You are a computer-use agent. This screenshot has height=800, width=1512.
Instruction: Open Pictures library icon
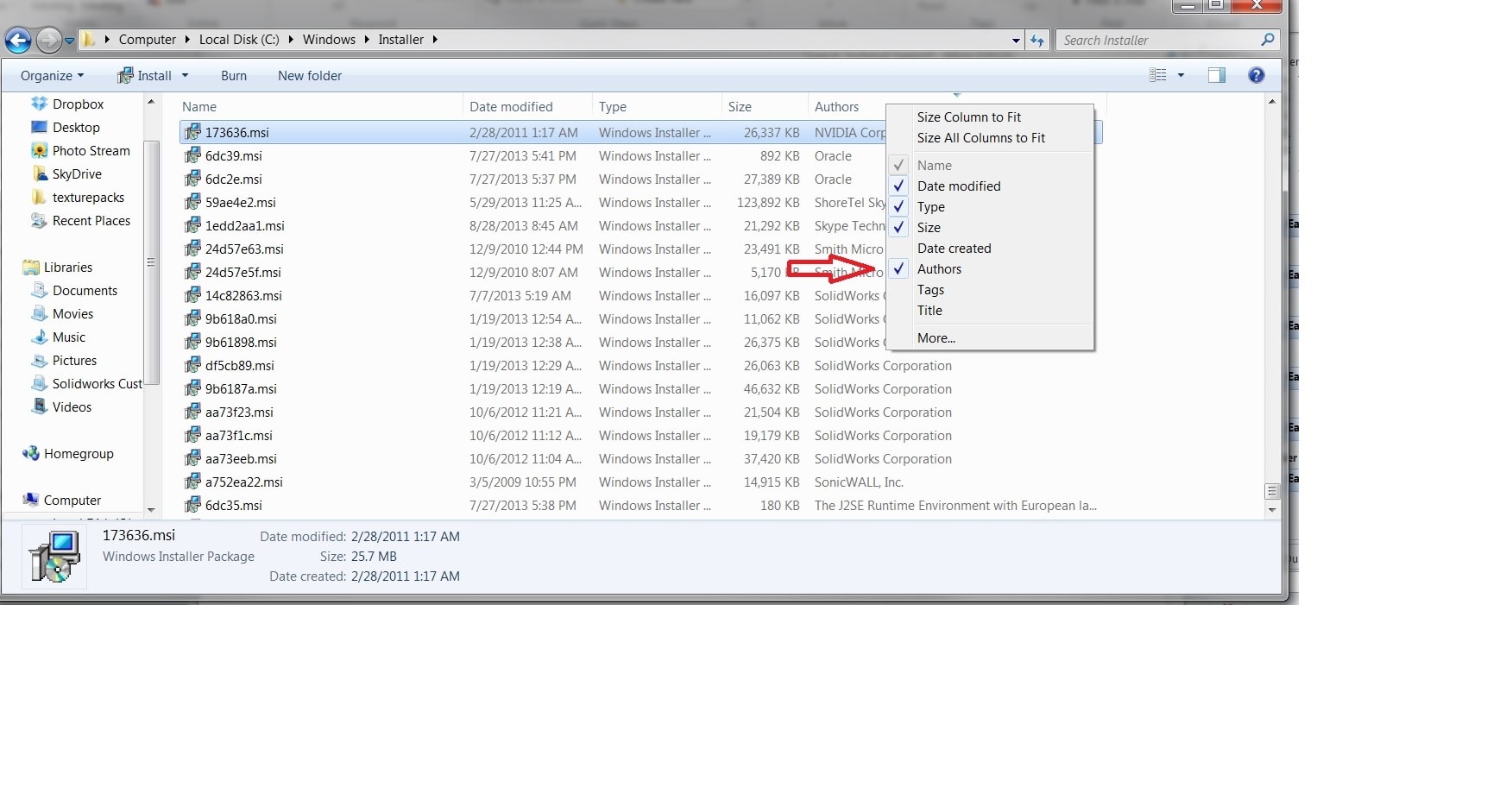tap(39, 361)
